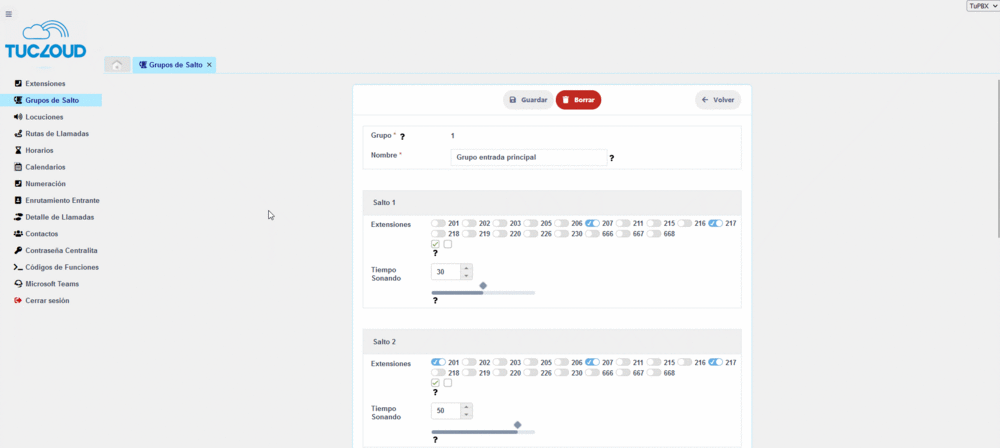The width and height of the screenshot is (1000, 448).
Task: Click the Nombre text input field
Action: [x=529, y=157]
